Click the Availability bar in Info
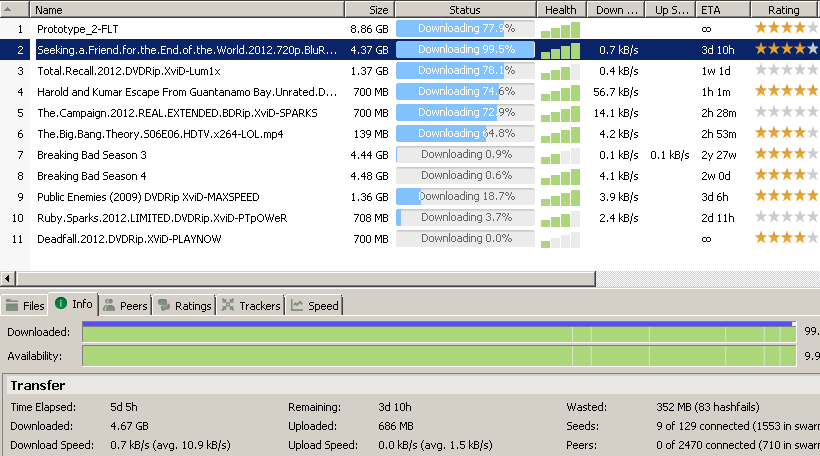The image size is (820, 456). coord(439,356)
